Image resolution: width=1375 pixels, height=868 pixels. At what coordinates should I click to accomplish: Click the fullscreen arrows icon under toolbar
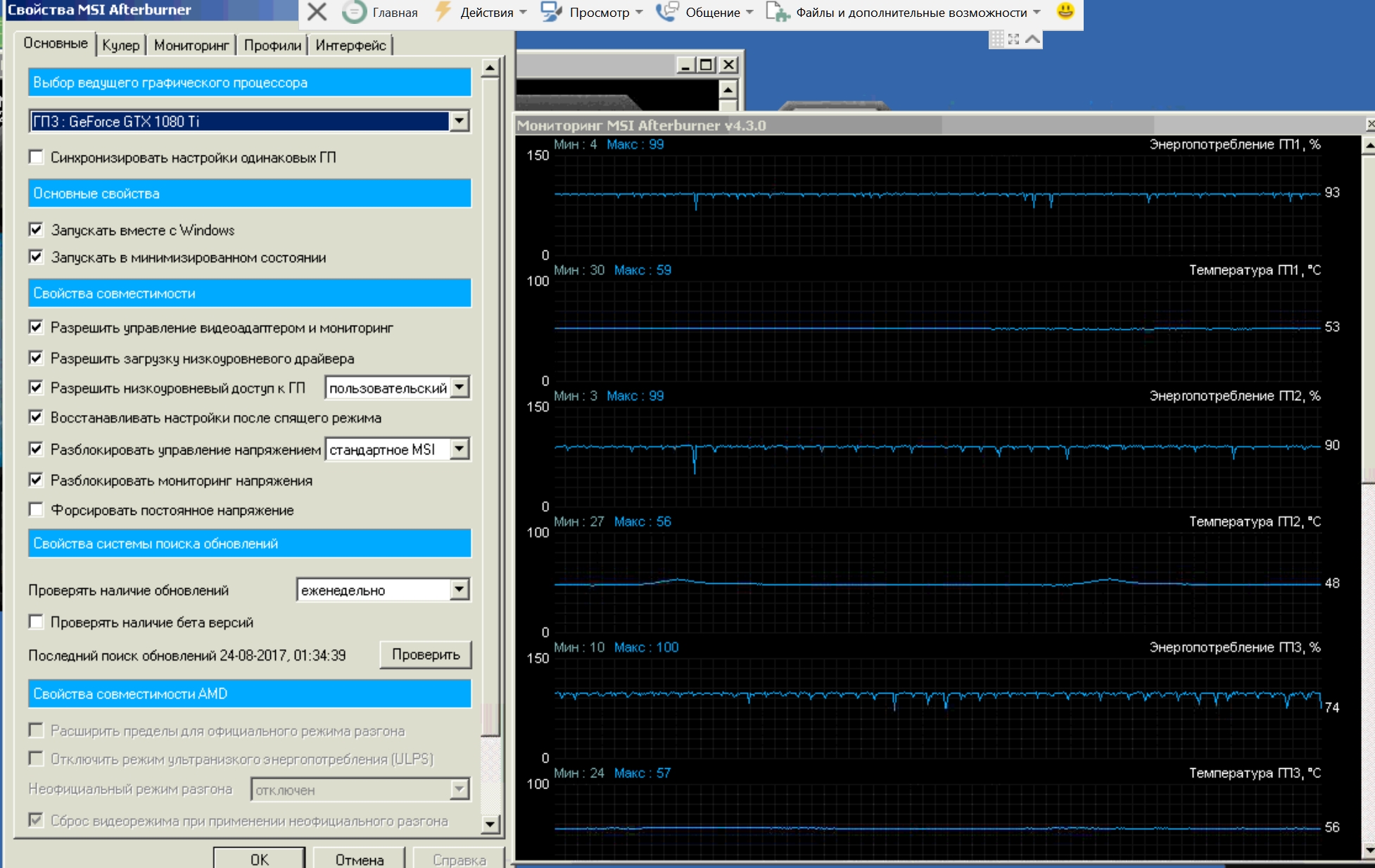[x=1014, y=39]
